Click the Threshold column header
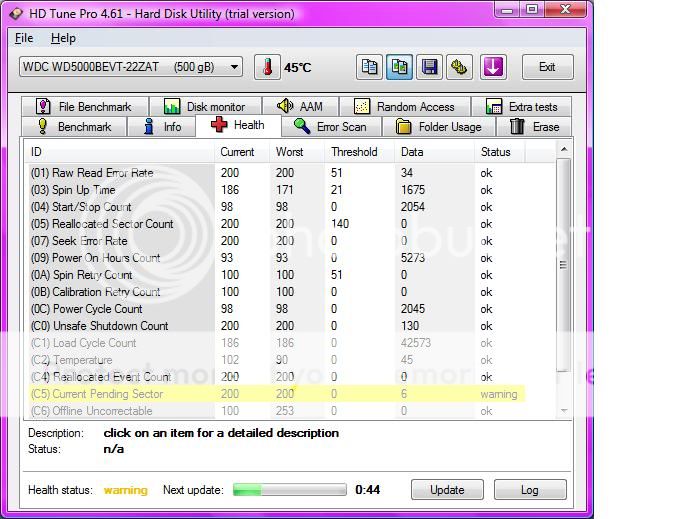Screen dimensions: 683x519 pyautogui.click(x=359, y=152)
